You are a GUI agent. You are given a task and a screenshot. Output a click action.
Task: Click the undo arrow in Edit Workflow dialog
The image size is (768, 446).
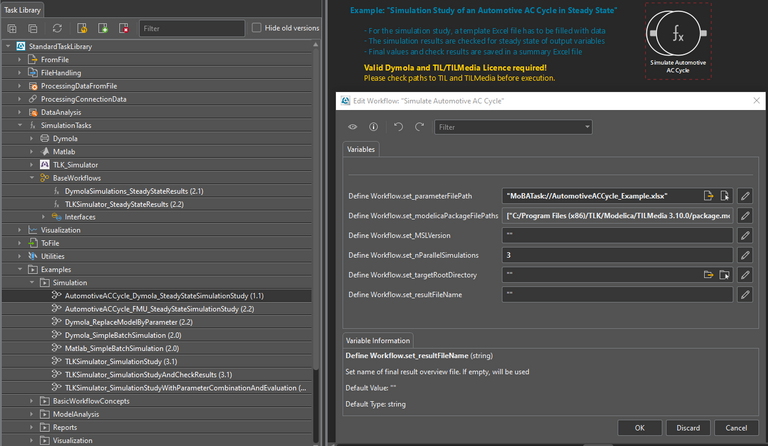pyautogui.click(x=399, y=127)
